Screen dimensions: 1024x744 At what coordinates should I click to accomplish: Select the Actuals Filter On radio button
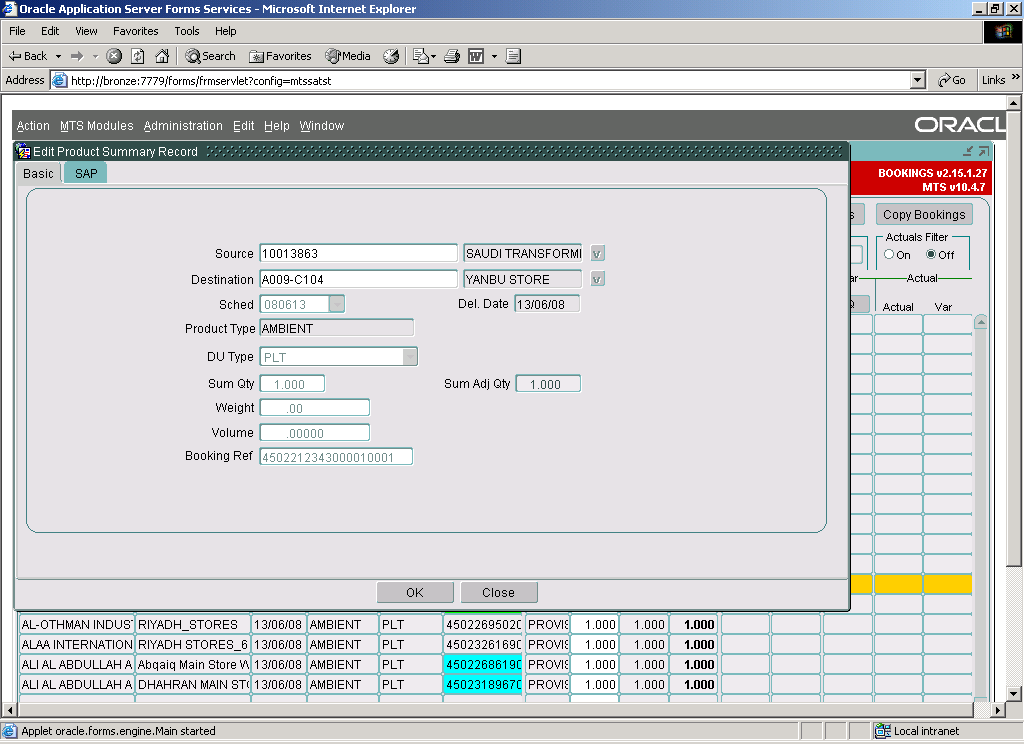[889, 254]
